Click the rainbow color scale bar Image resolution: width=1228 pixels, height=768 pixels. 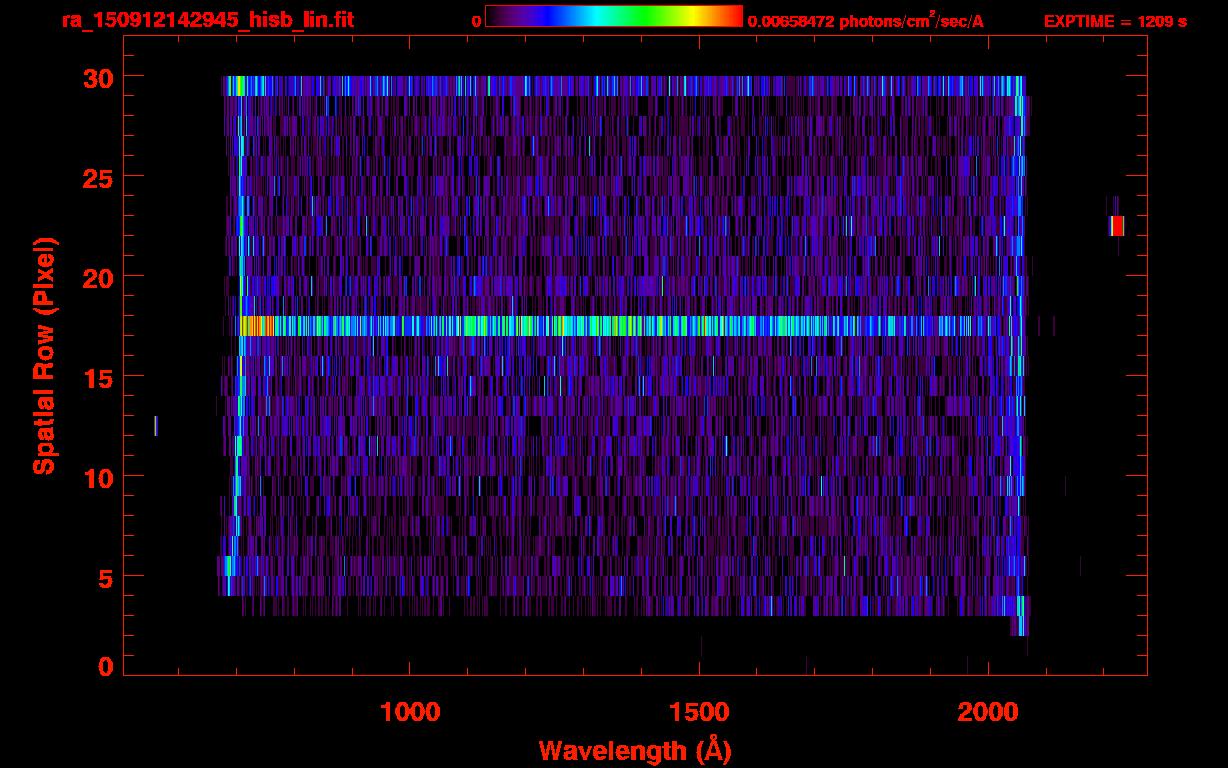pyautogui.click(x=614, y=17)
